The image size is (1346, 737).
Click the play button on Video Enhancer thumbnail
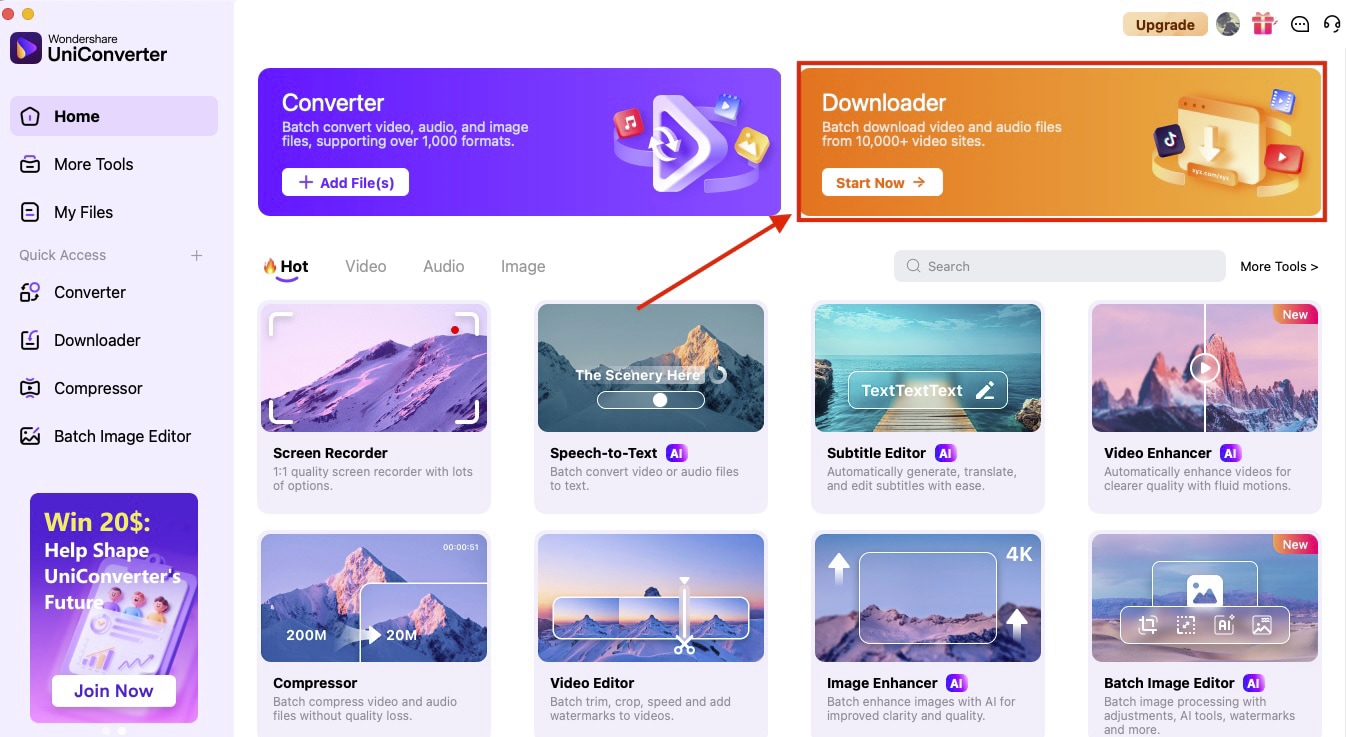(1205, 368)
